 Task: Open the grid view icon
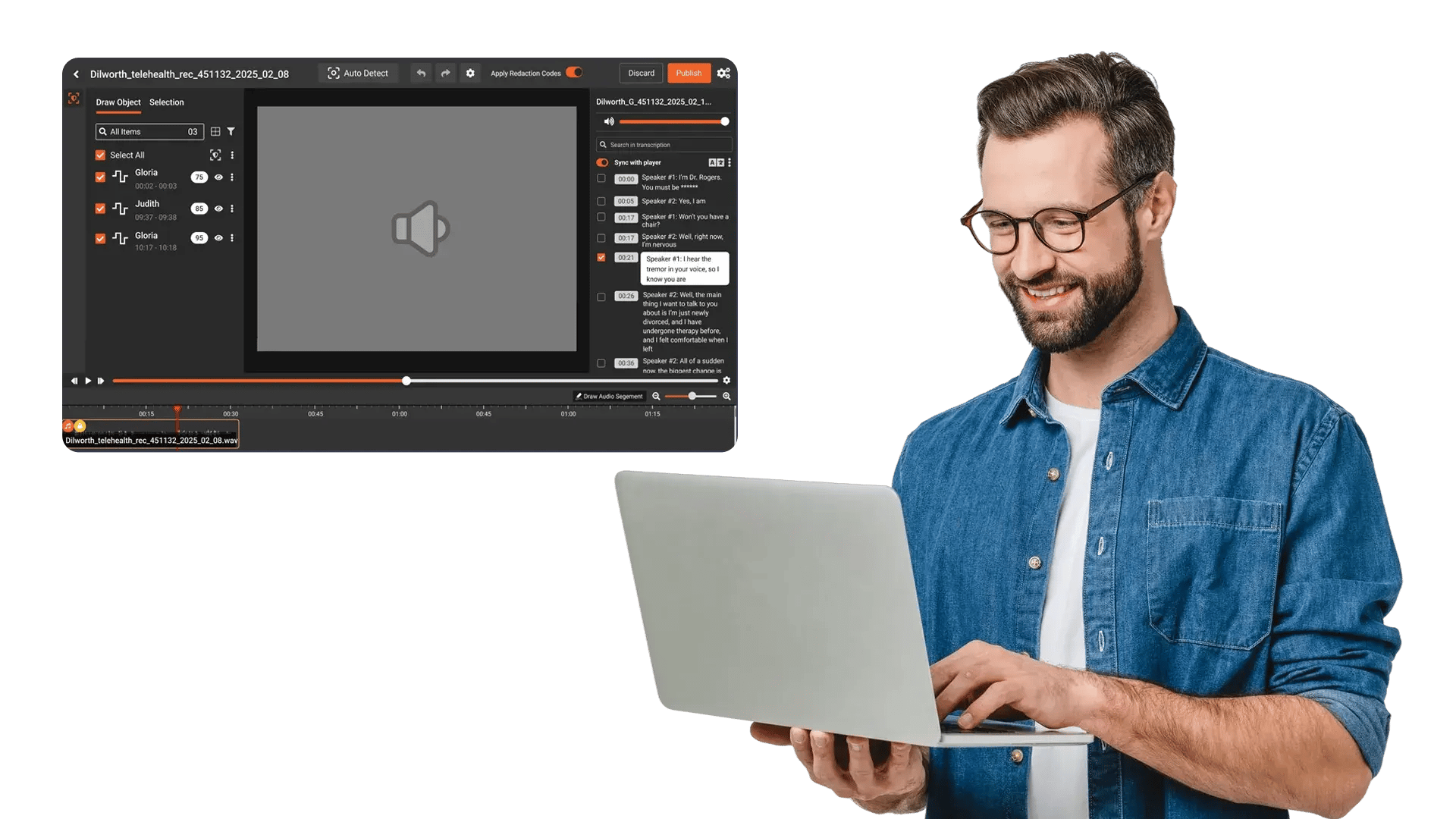click(x=215, y=131)
